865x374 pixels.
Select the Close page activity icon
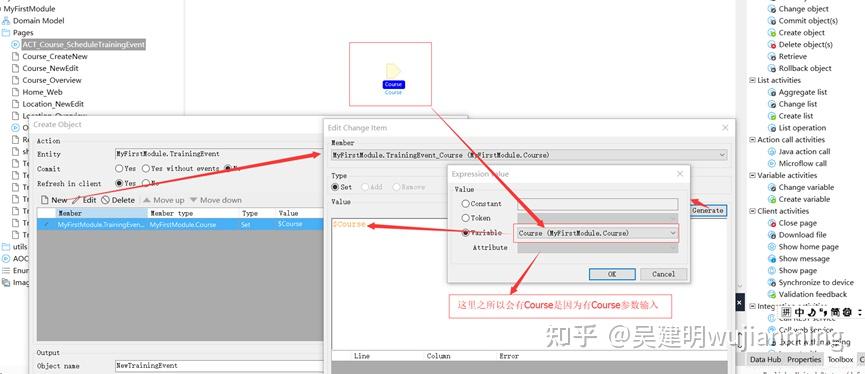click(772, 223)
